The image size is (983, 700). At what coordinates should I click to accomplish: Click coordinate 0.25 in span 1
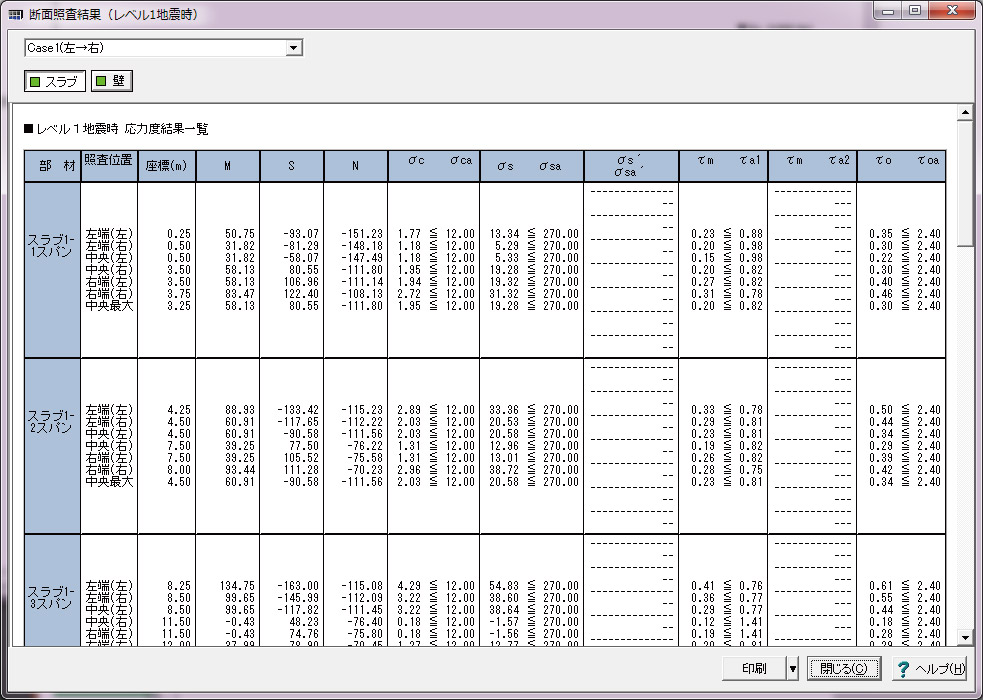click(179, 234)
